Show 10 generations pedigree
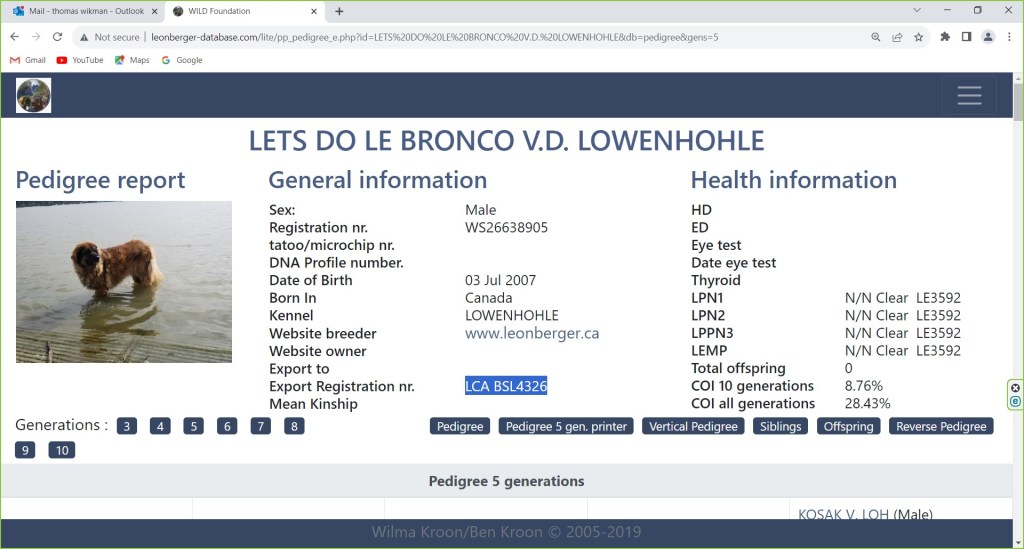 click(x=62, y=450)
